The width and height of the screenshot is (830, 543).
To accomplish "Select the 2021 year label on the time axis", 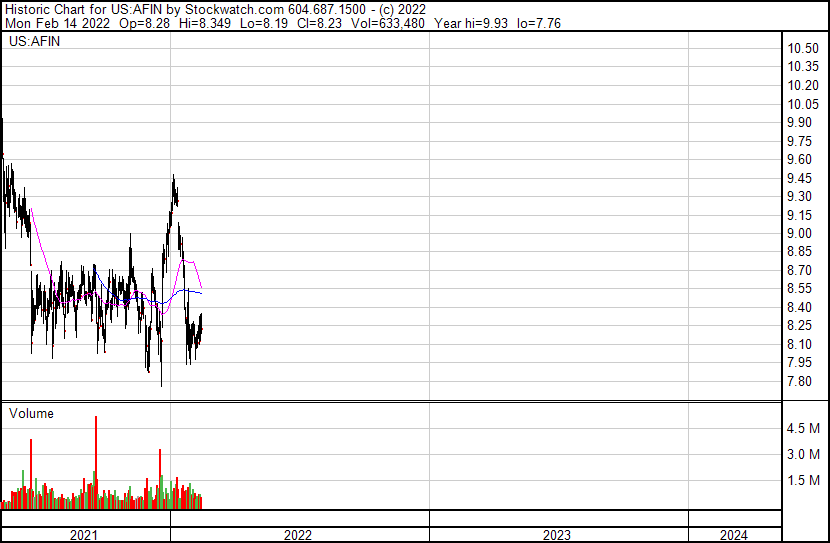I will coord(84,535).
